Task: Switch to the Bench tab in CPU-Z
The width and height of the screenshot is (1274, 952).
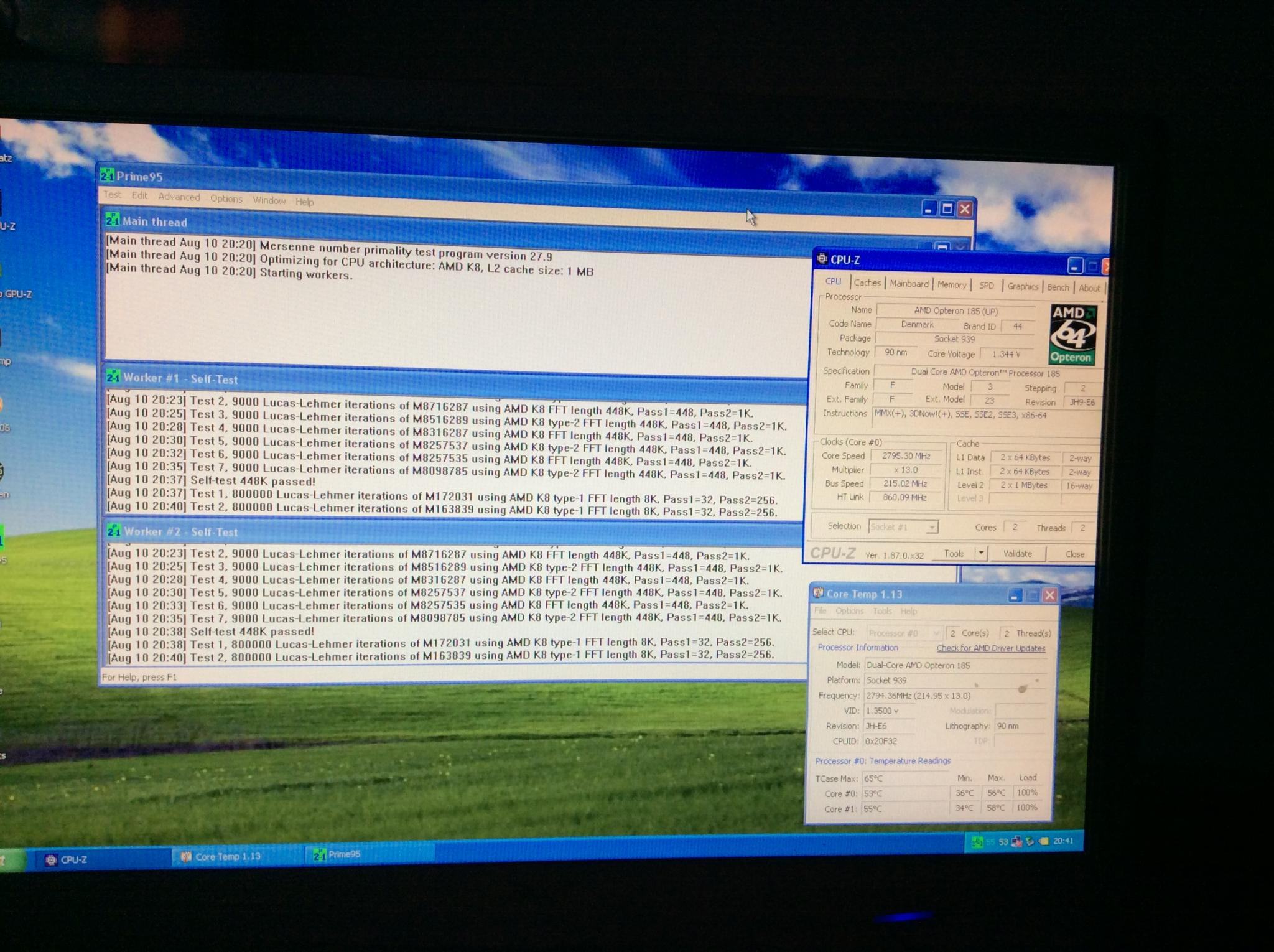Action: pos(1058,287)
